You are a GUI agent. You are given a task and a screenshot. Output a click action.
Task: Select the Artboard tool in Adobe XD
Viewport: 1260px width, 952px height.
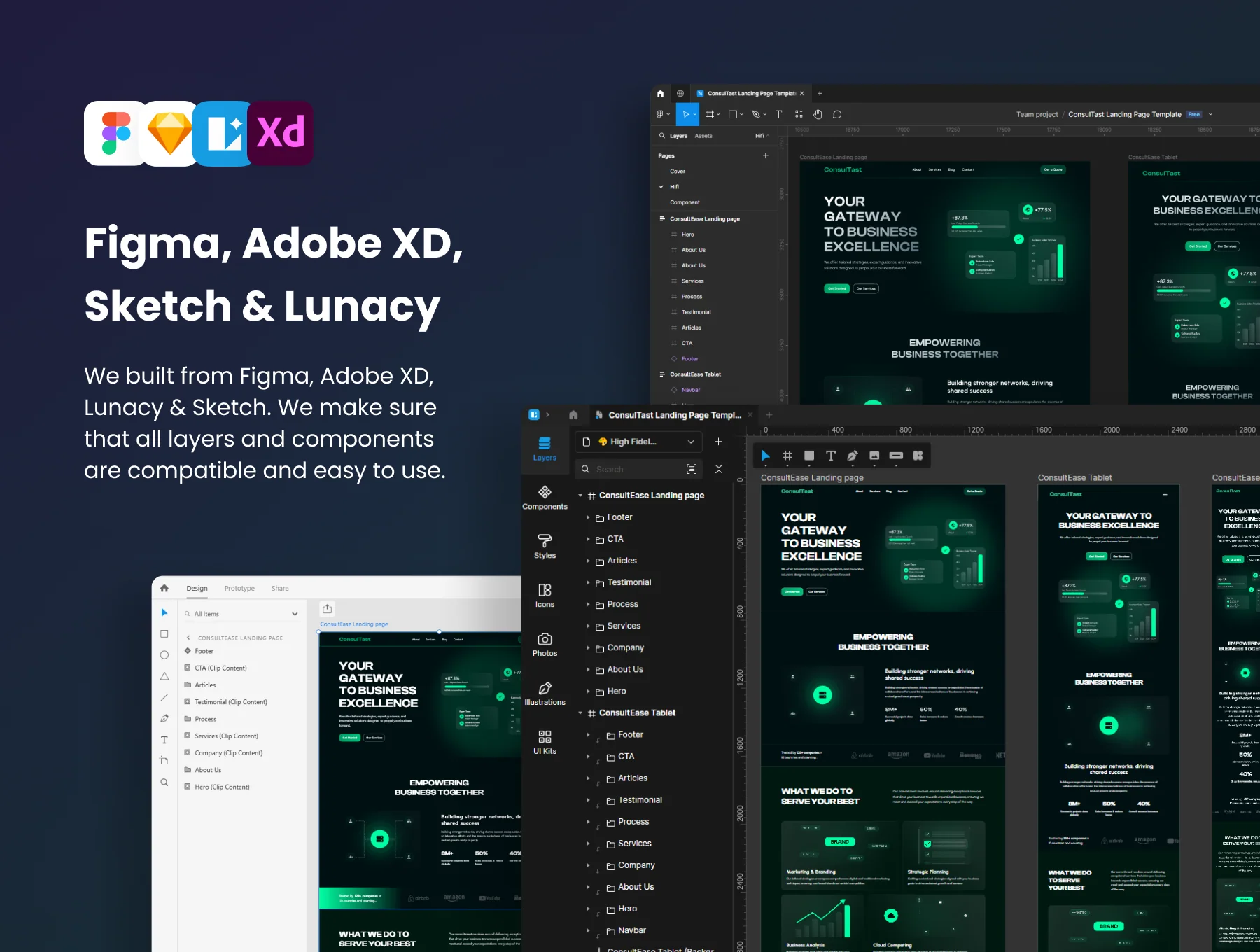pyautogui.click(x=164, y=761)
